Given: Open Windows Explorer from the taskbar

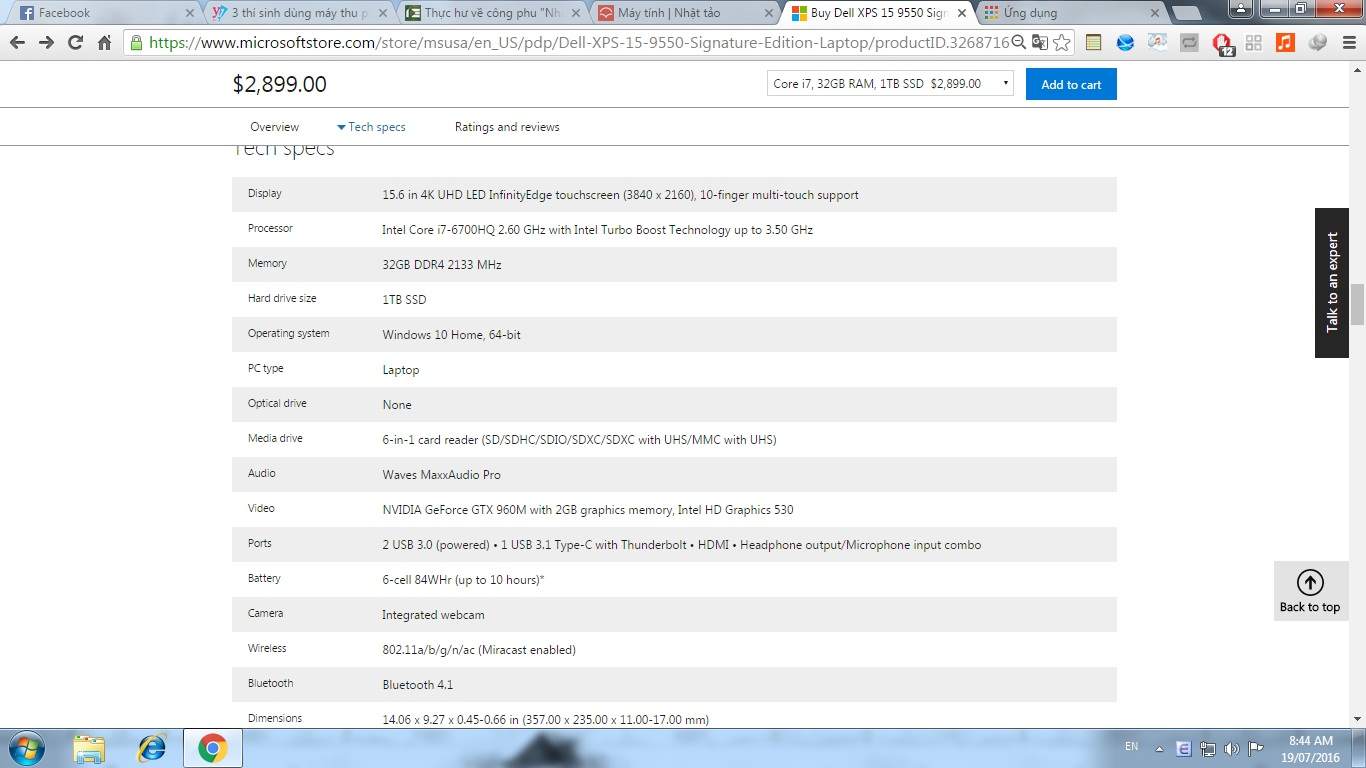Looking at the screenshot, I should coord(89,748).
